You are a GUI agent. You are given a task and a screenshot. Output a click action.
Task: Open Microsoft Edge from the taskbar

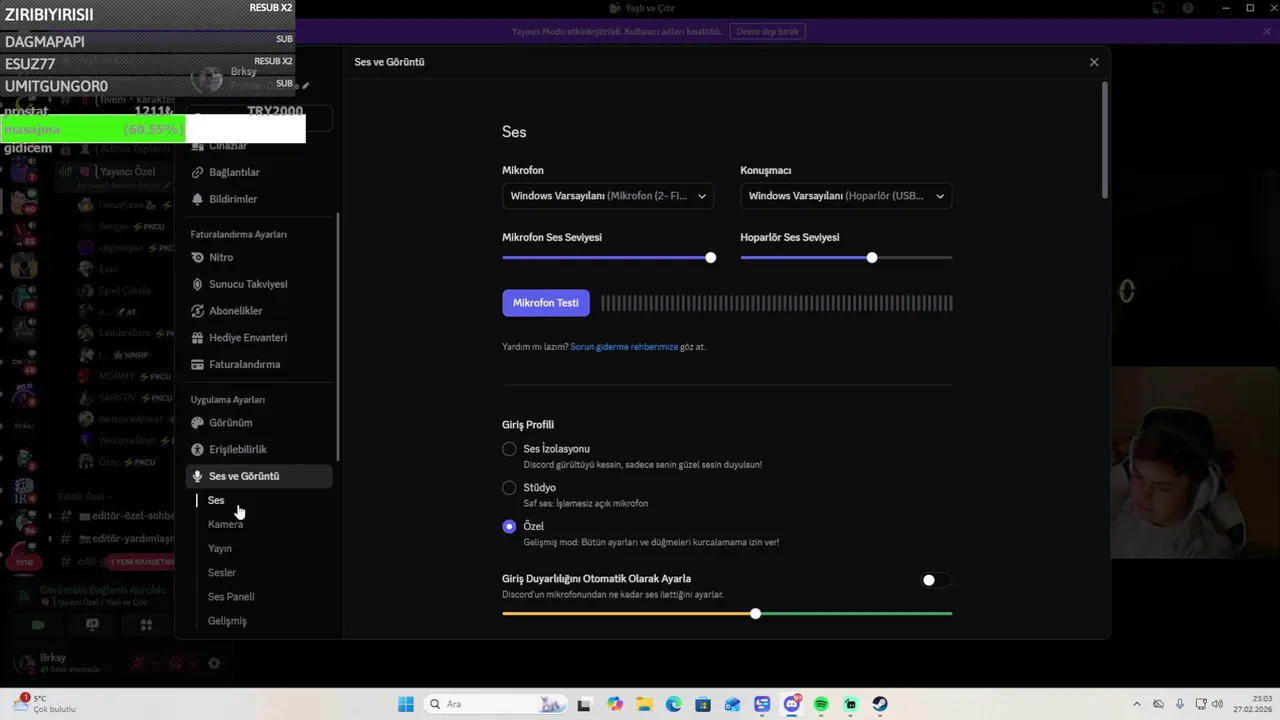point(673,704)
